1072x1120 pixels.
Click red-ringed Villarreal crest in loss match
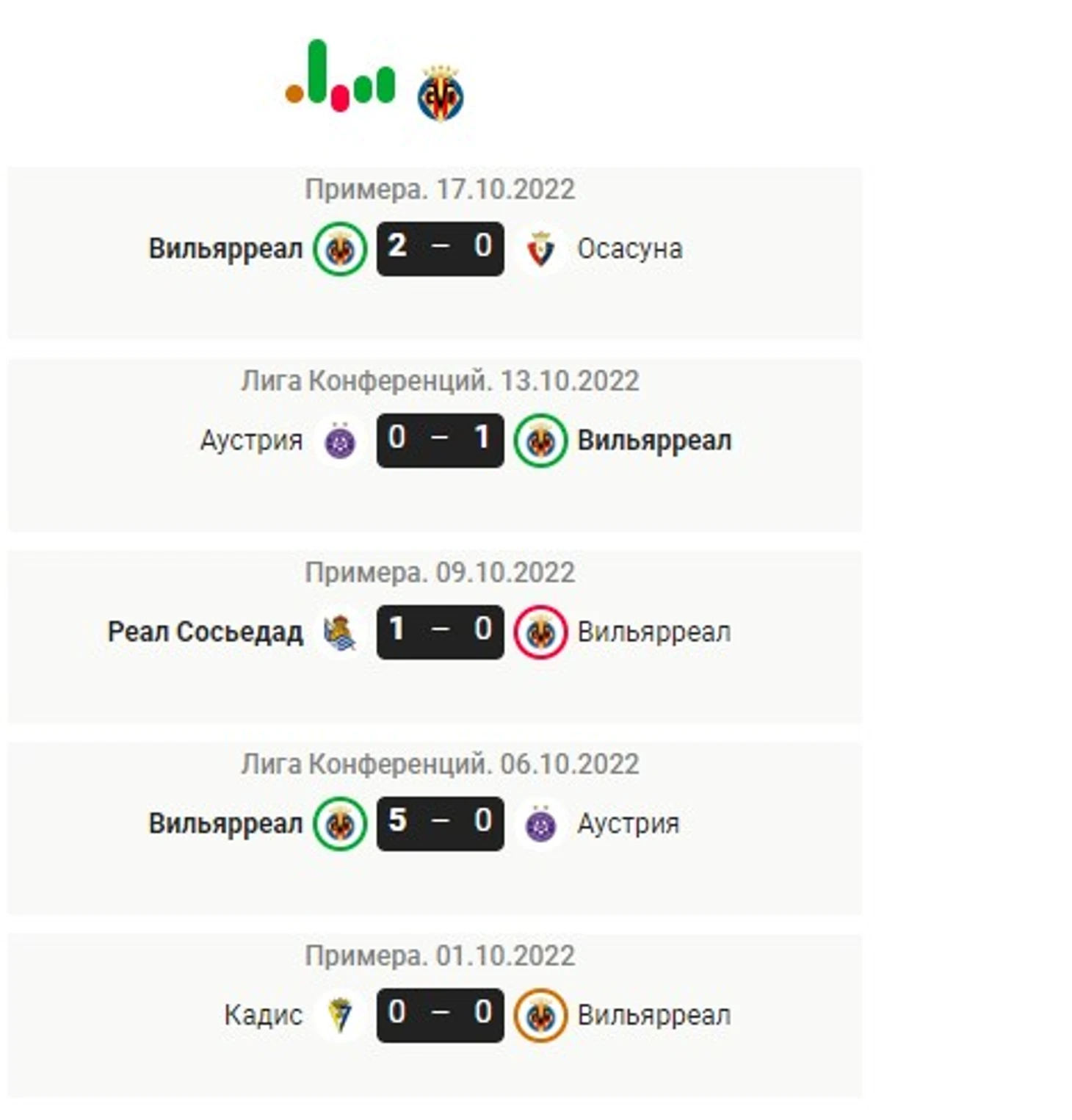(540, 632)
